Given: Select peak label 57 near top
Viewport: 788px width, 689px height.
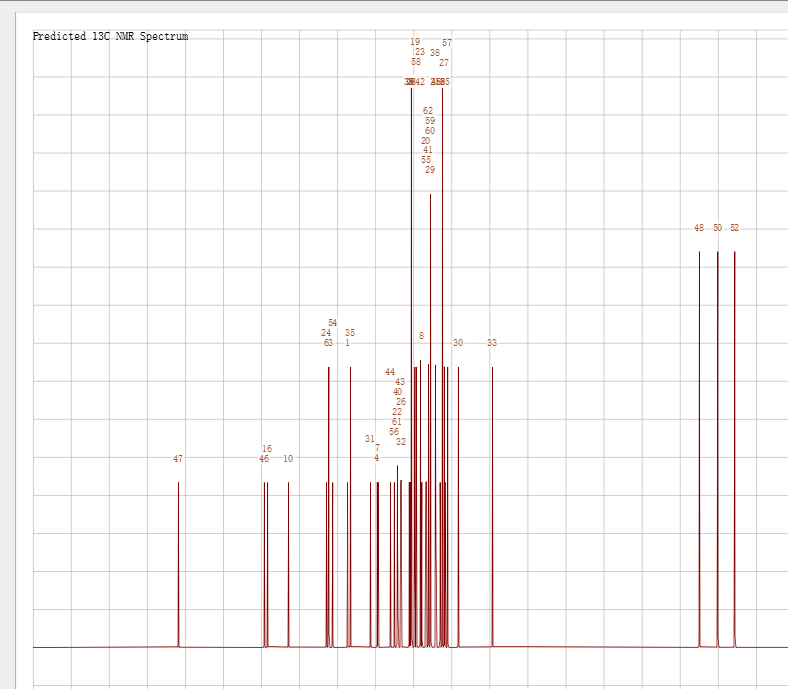Looking at the screenshot, I should [447, 43].
